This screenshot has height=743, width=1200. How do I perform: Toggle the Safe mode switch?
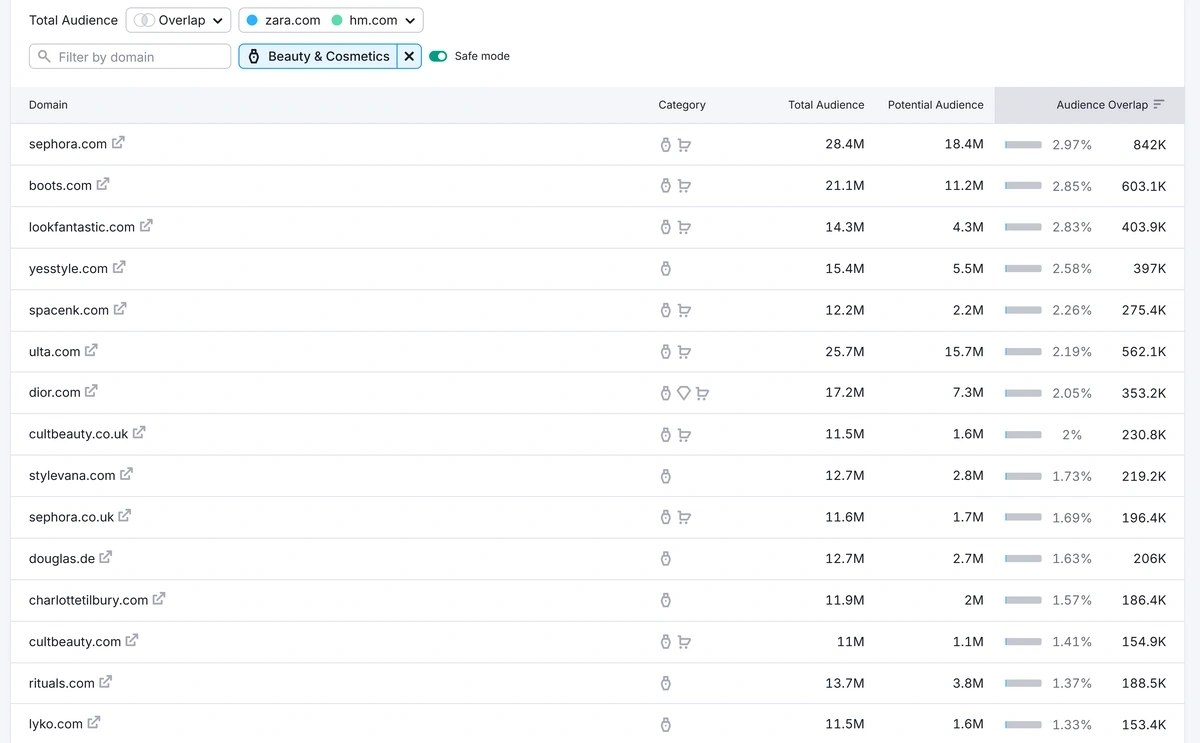[438, 56]
